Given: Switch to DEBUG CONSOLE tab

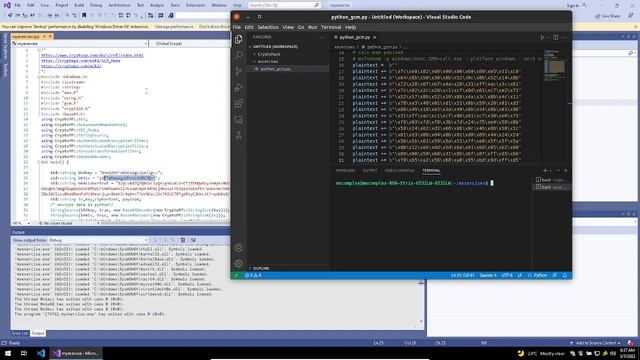Looking at the screenshot, I should pos(399,171).
